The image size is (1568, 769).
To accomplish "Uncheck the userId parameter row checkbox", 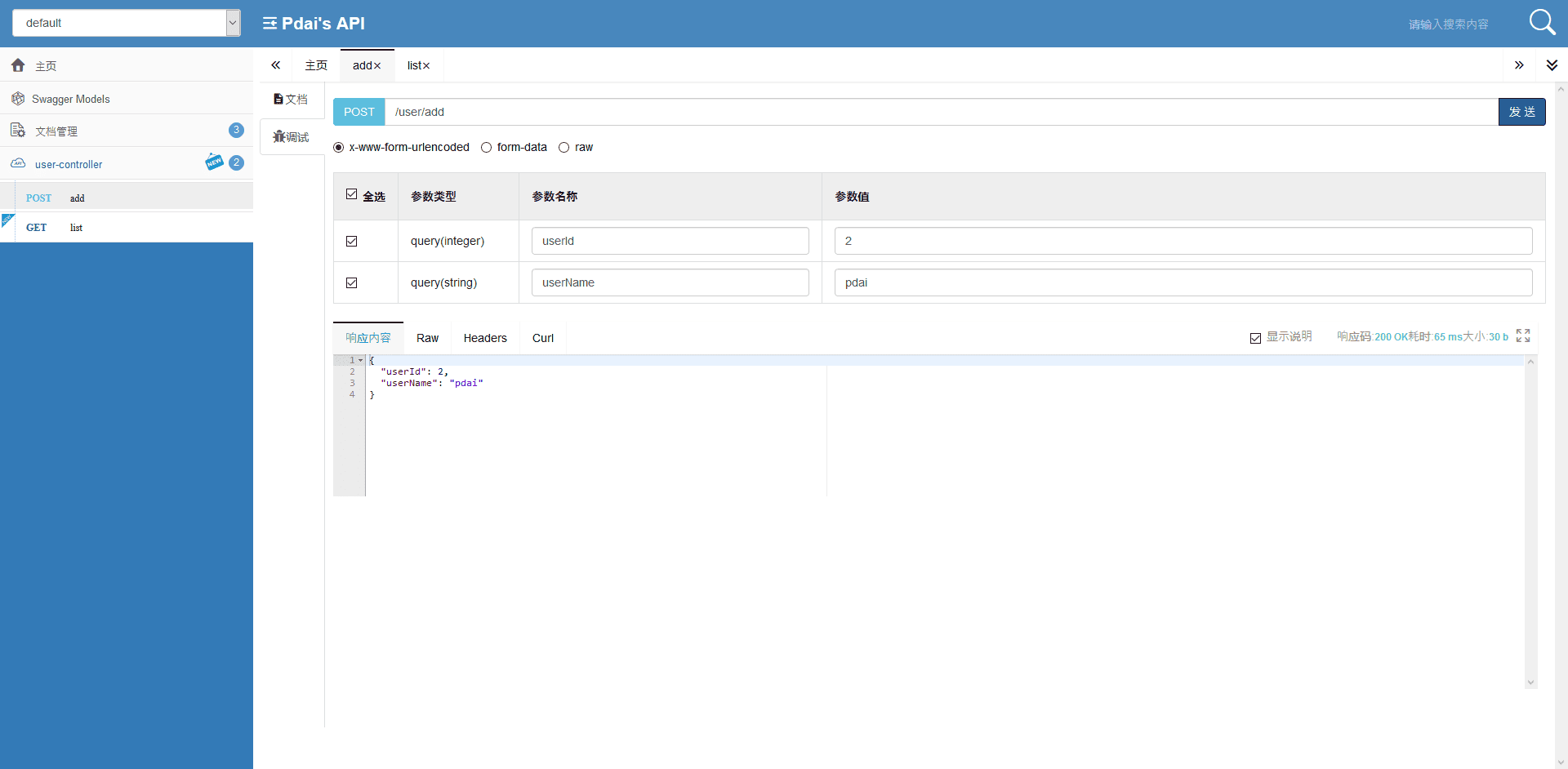I will pyautogui.click(x=351, y=241).
